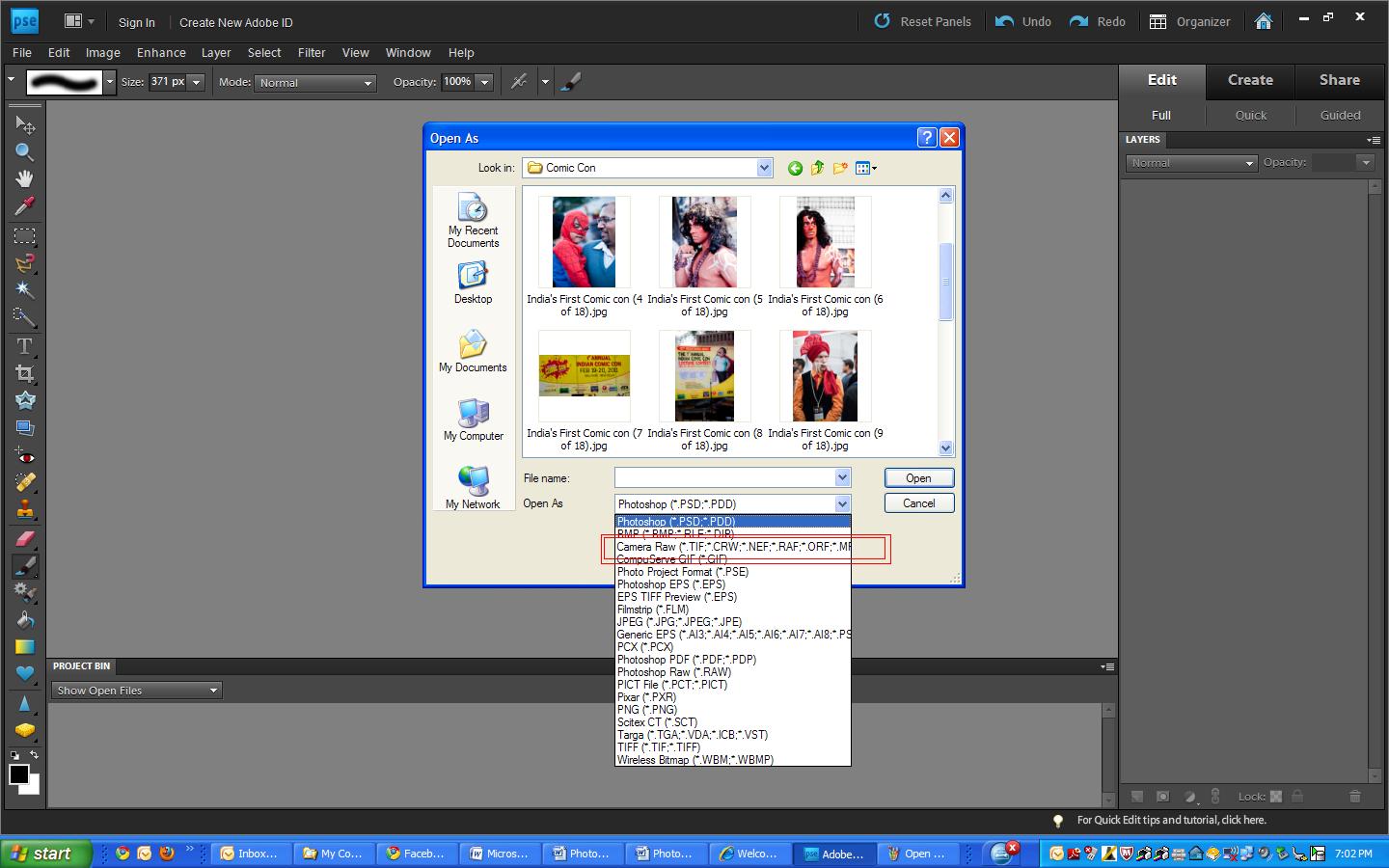Switch to the Share tab
The height and width of the screenshot is (868, 1389).
pyautogui.click(x=1340, y=80)
